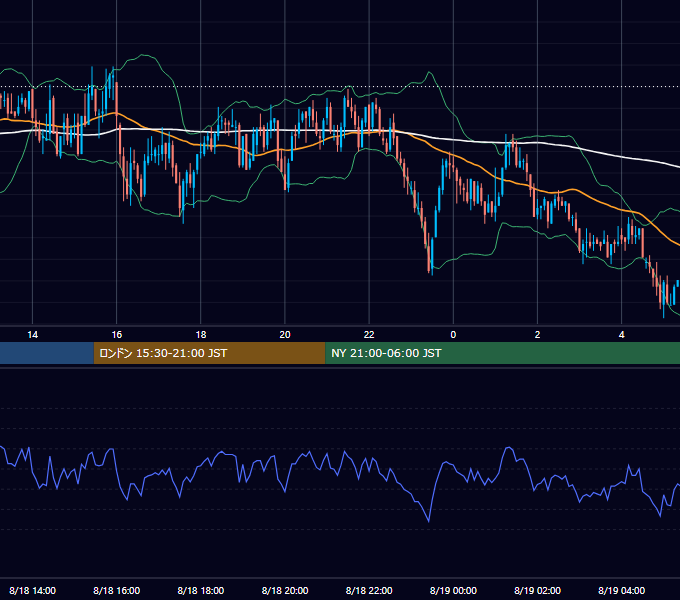680x600 pixels.
Task: Click the 22 hour axis label
Action: tap(369, 335)
